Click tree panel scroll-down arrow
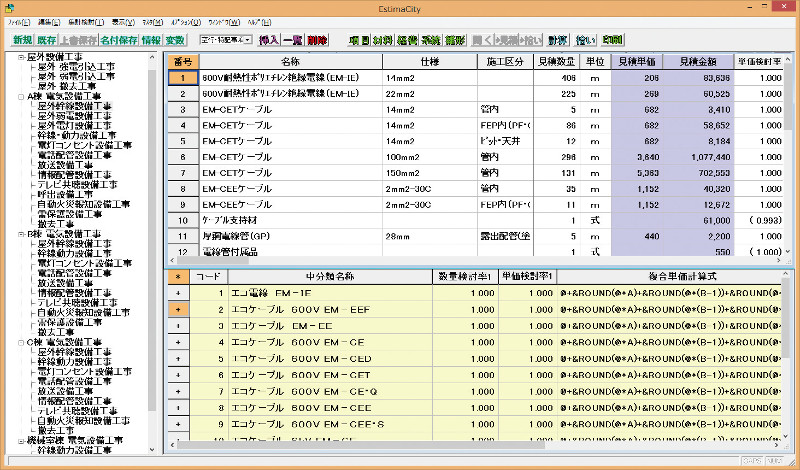Image resolution: width=800 pixels, height=470 pixels. pyautogui.click(x=152, y=450)
